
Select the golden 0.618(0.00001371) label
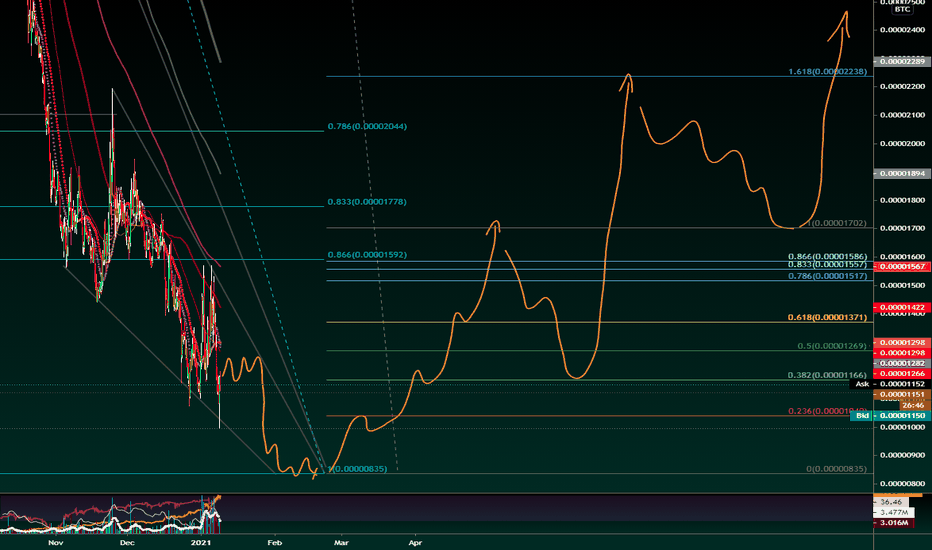(x=827, y=318)
